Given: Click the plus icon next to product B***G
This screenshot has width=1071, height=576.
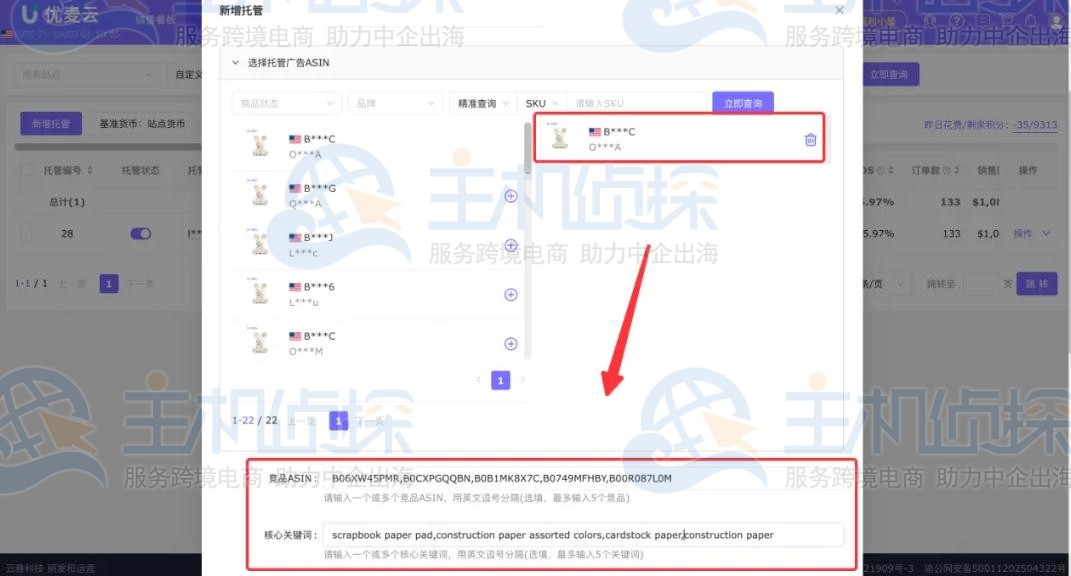Looking at the screenshot, I should tap(510, 197).
